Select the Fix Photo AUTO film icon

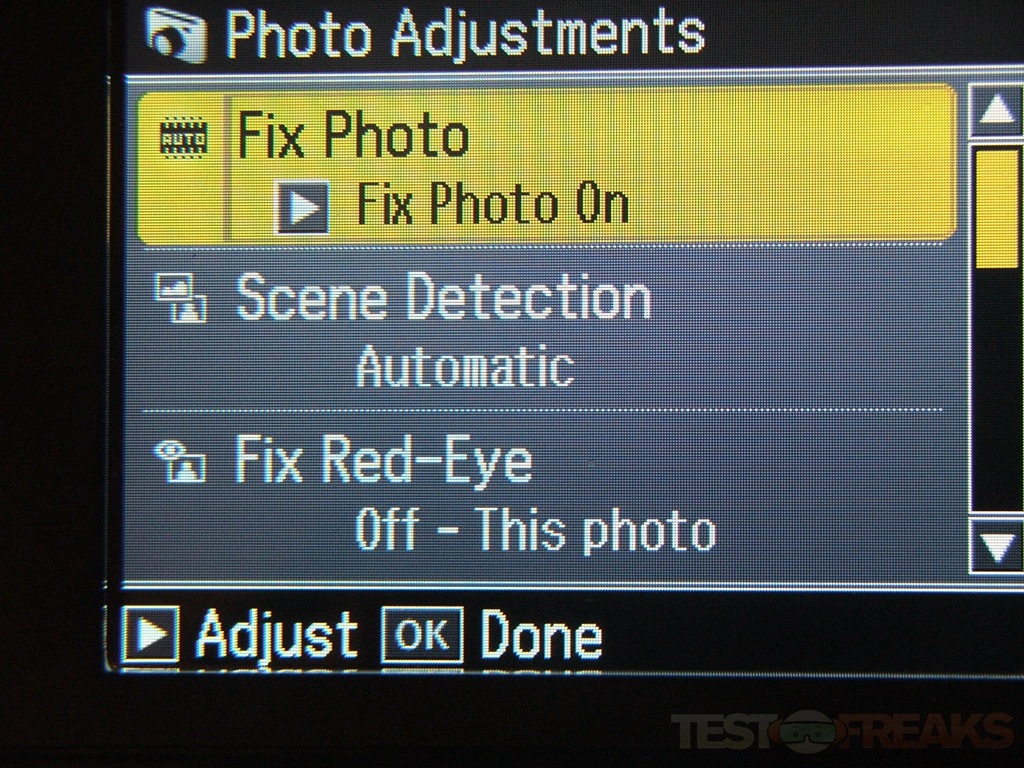click(x=184, y=137)
